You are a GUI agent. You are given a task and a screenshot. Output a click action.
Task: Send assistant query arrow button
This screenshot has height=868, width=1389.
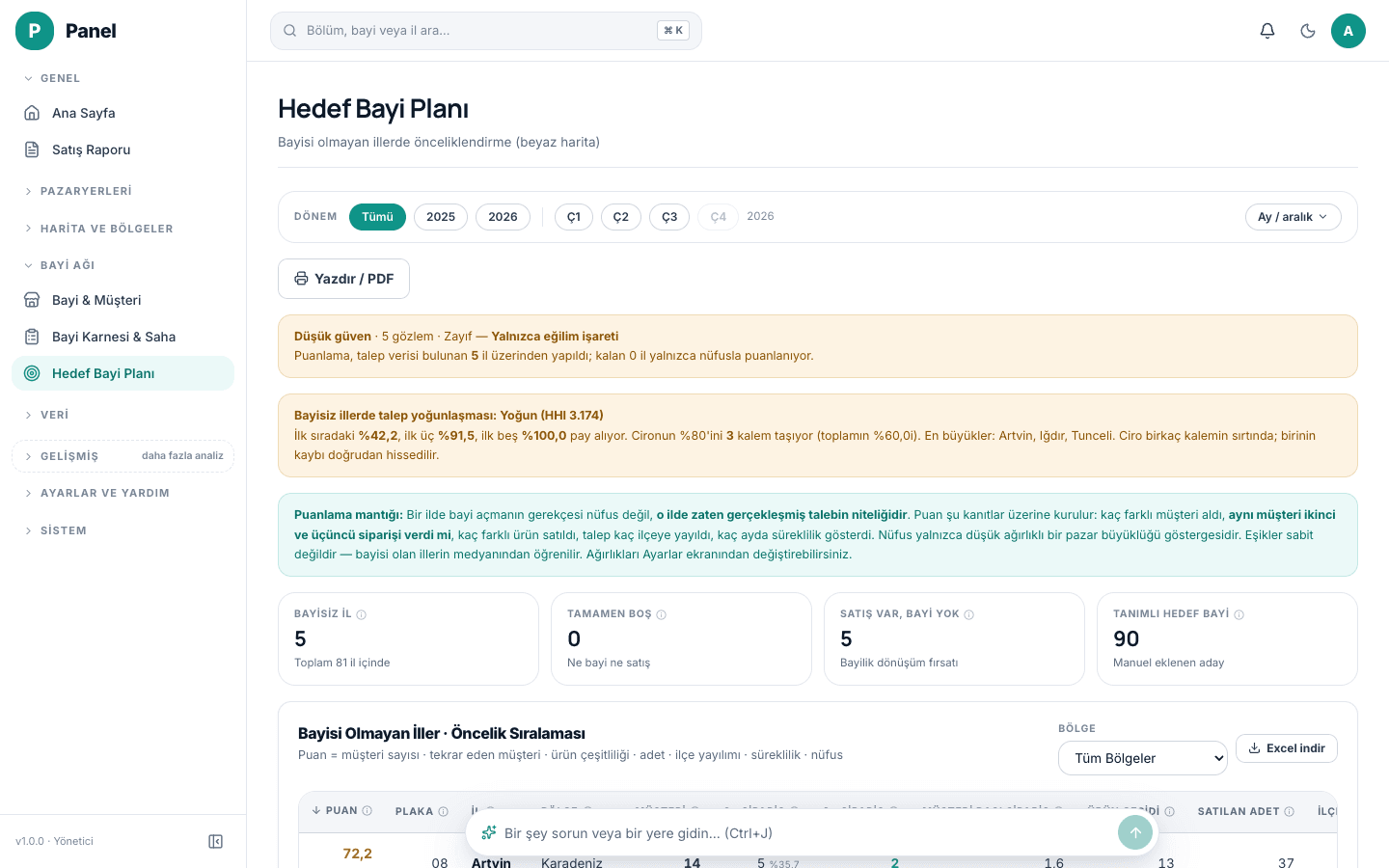1135,833
